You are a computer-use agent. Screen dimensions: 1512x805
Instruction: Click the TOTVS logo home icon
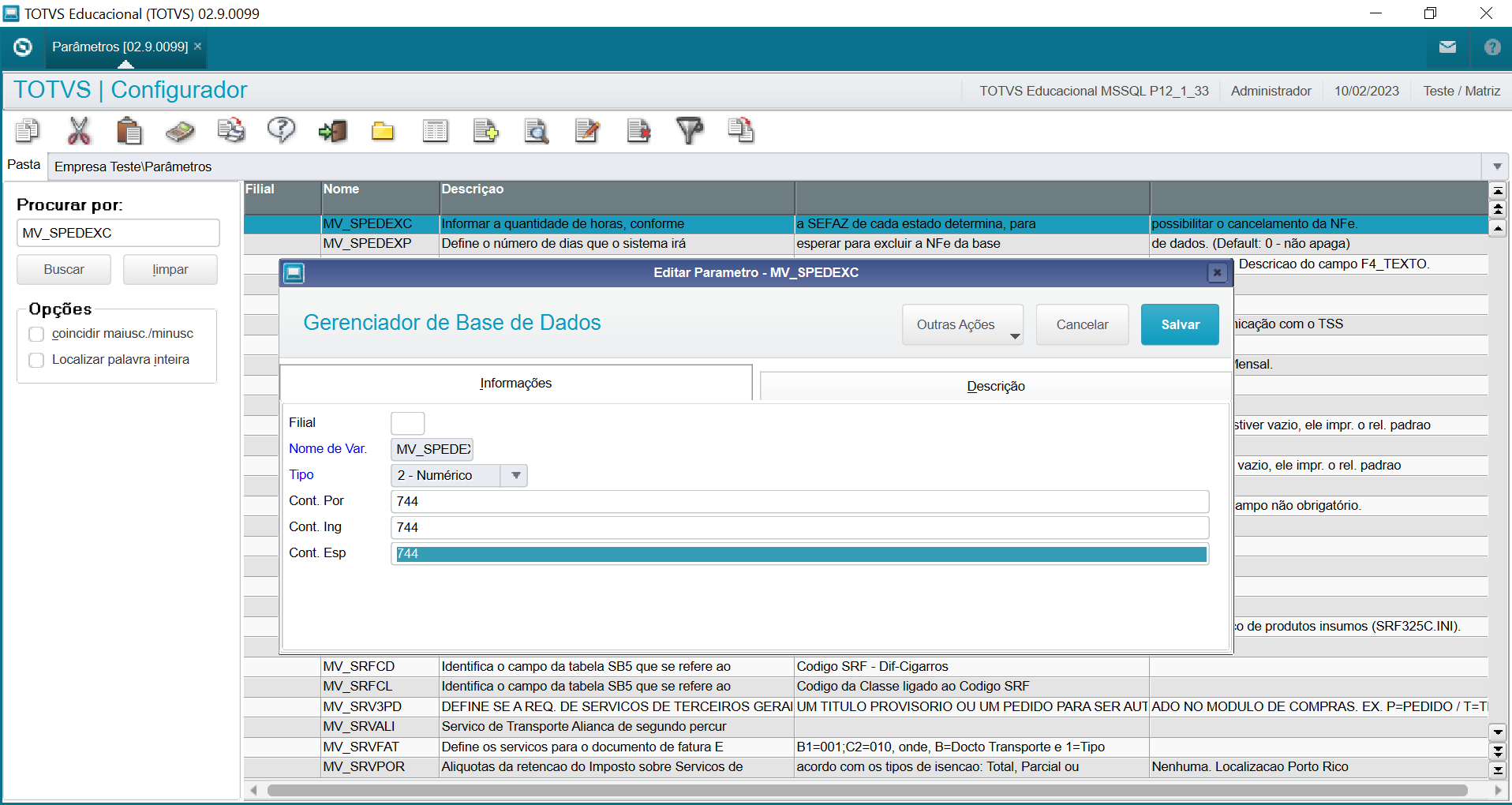[23, 47]
